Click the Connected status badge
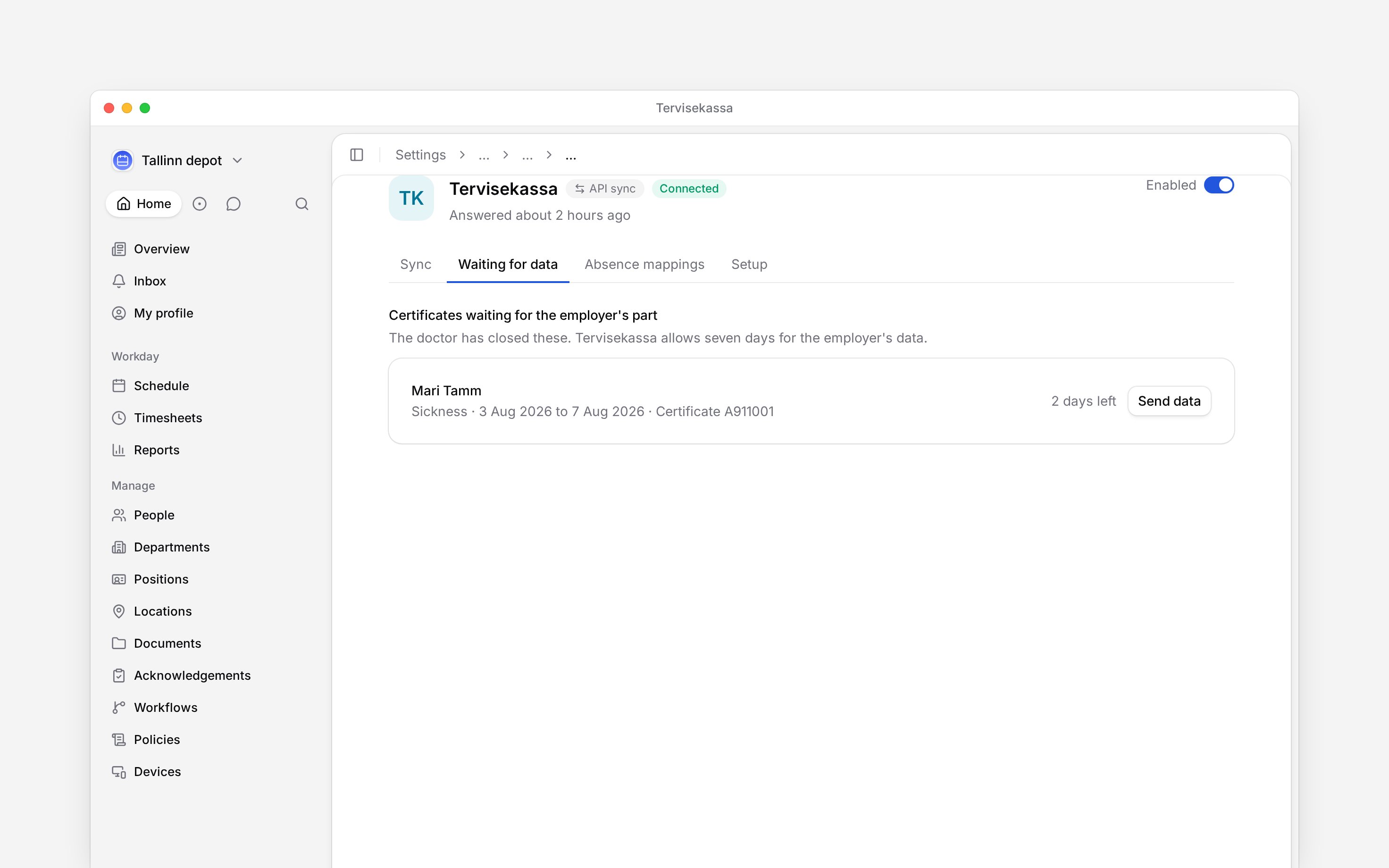Screen dimensions: 1389x868 point(689,189)
